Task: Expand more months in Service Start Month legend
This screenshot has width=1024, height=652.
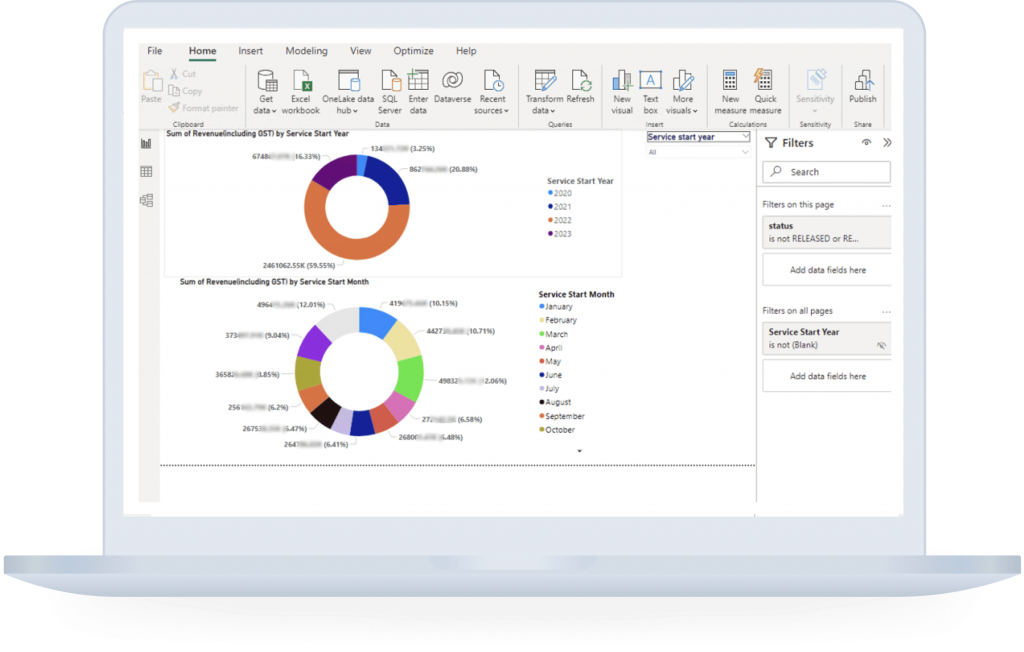Action: click(579, 451)
